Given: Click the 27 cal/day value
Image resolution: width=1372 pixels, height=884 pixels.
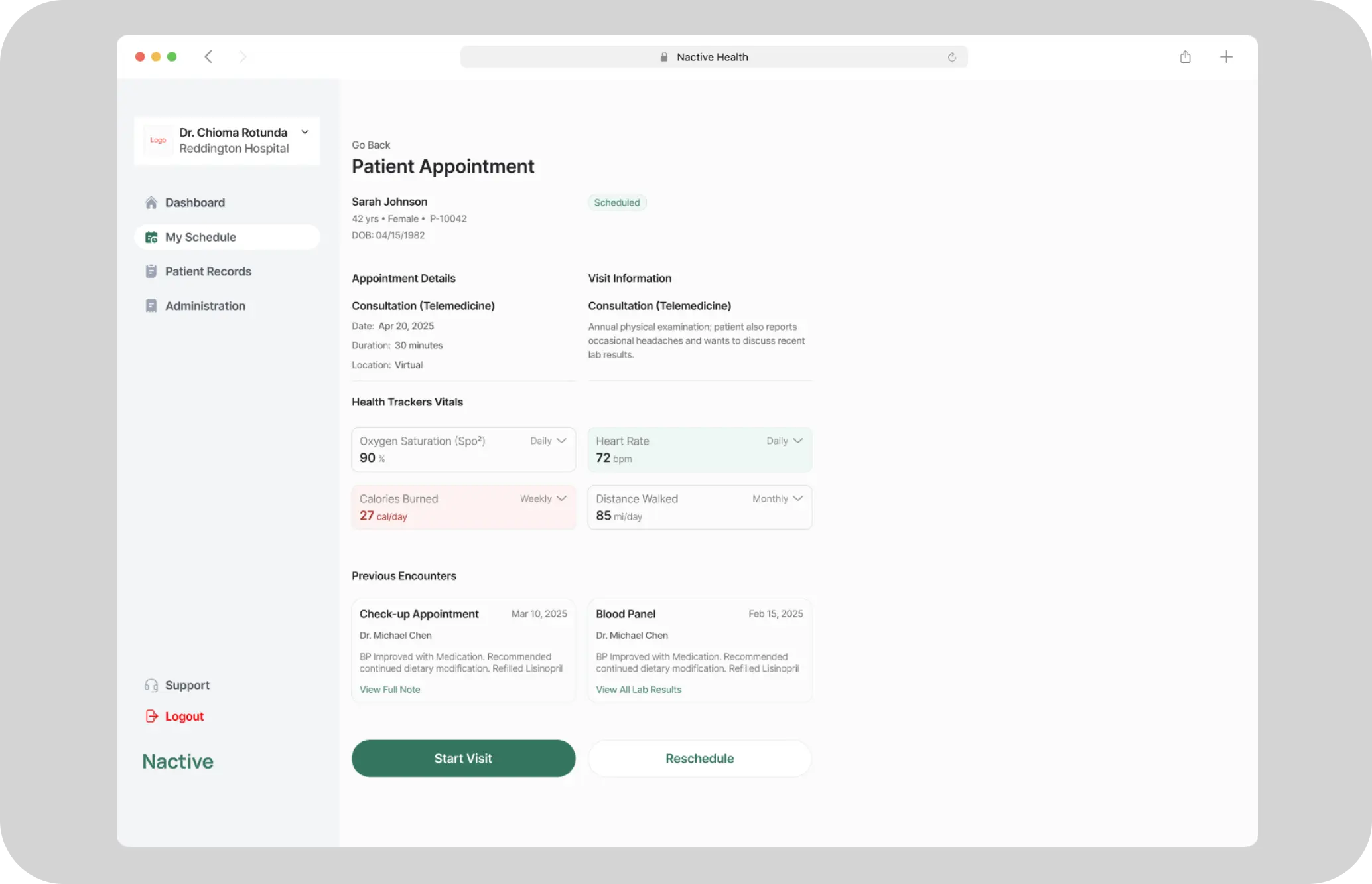Looking at the screenshot, I should tap(383, 516).
